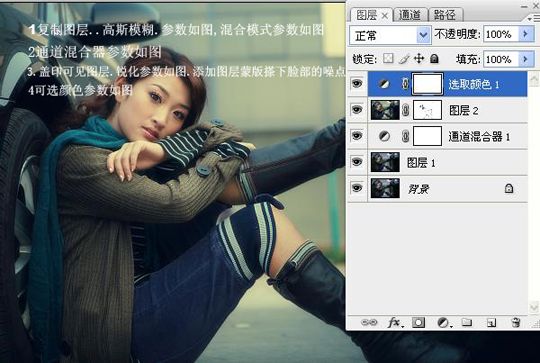Viewport: 540px width, 363px height.
Task: Click the link chain icon on 图层 2
Action: click(406, 110)
